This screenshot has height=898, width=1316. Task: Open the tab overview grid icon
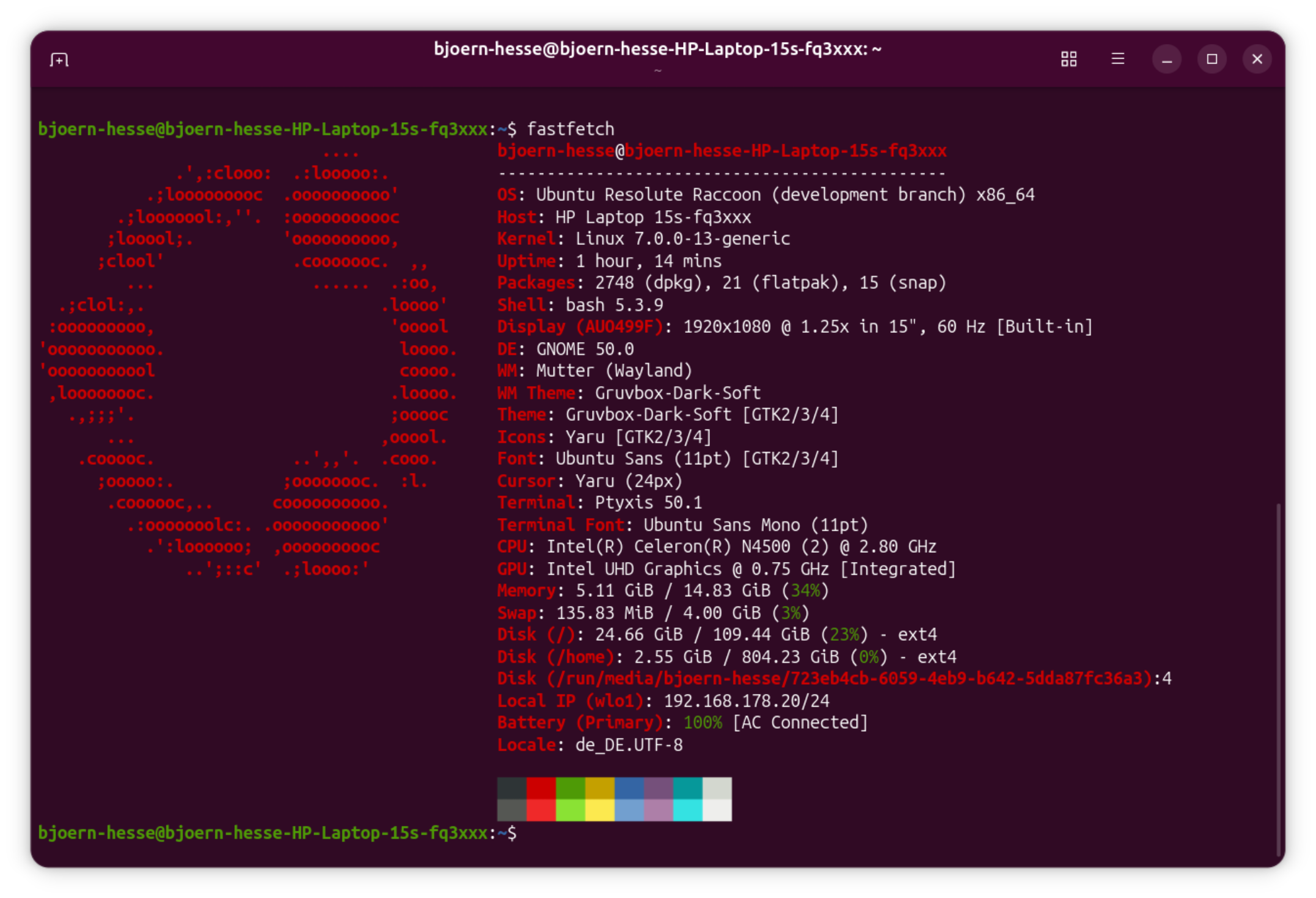coord(1069,59)
